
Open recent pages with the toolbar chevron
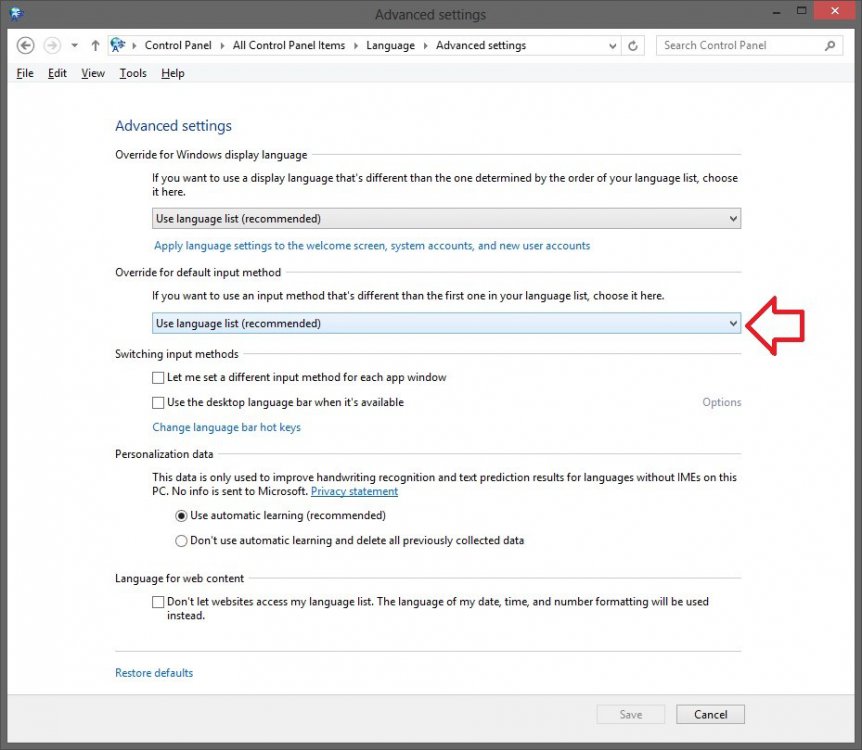pyautogui.click(x=74, y=45)
